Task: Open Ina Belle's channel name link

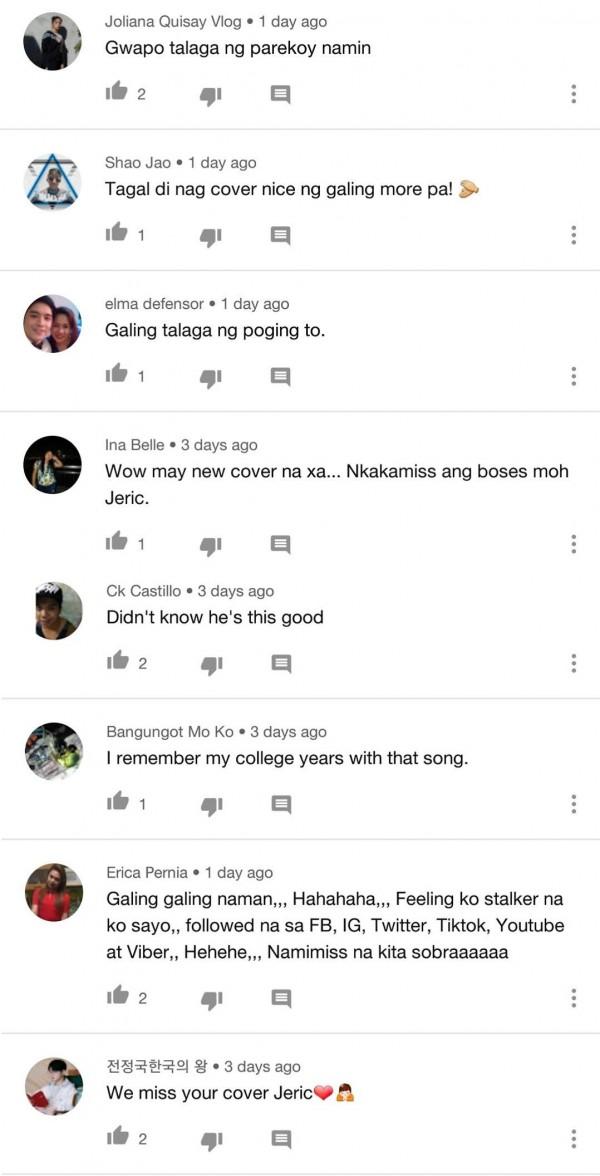Action: pos(135,445)
